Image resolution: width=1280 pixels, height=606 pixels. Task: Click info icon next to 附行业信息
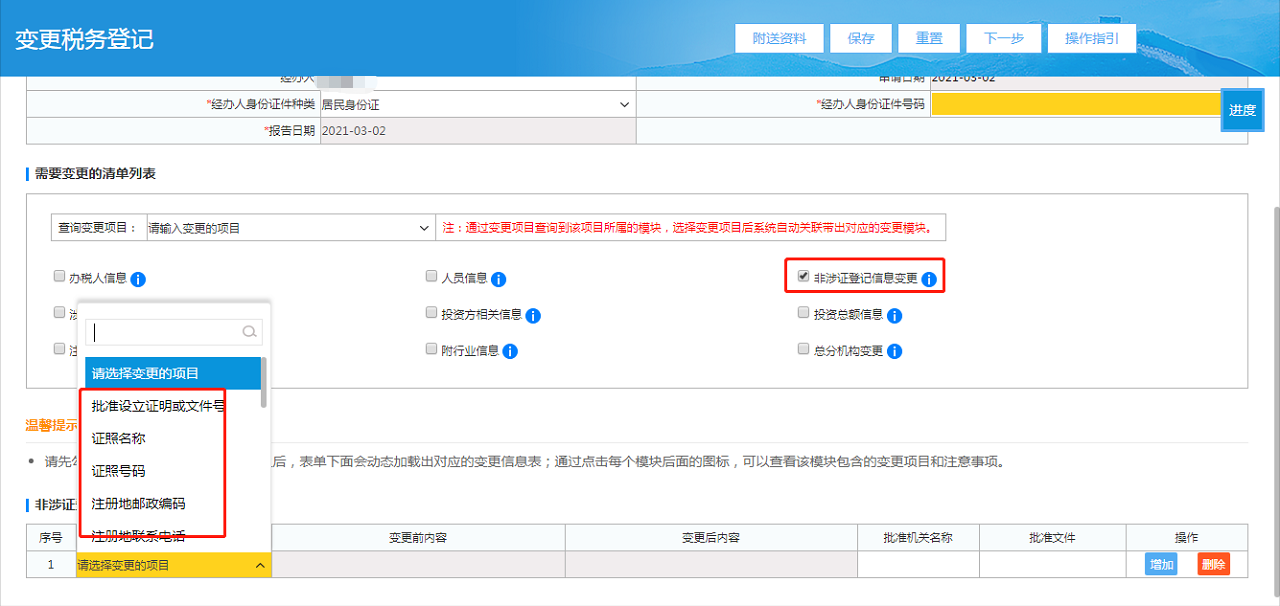510,351
